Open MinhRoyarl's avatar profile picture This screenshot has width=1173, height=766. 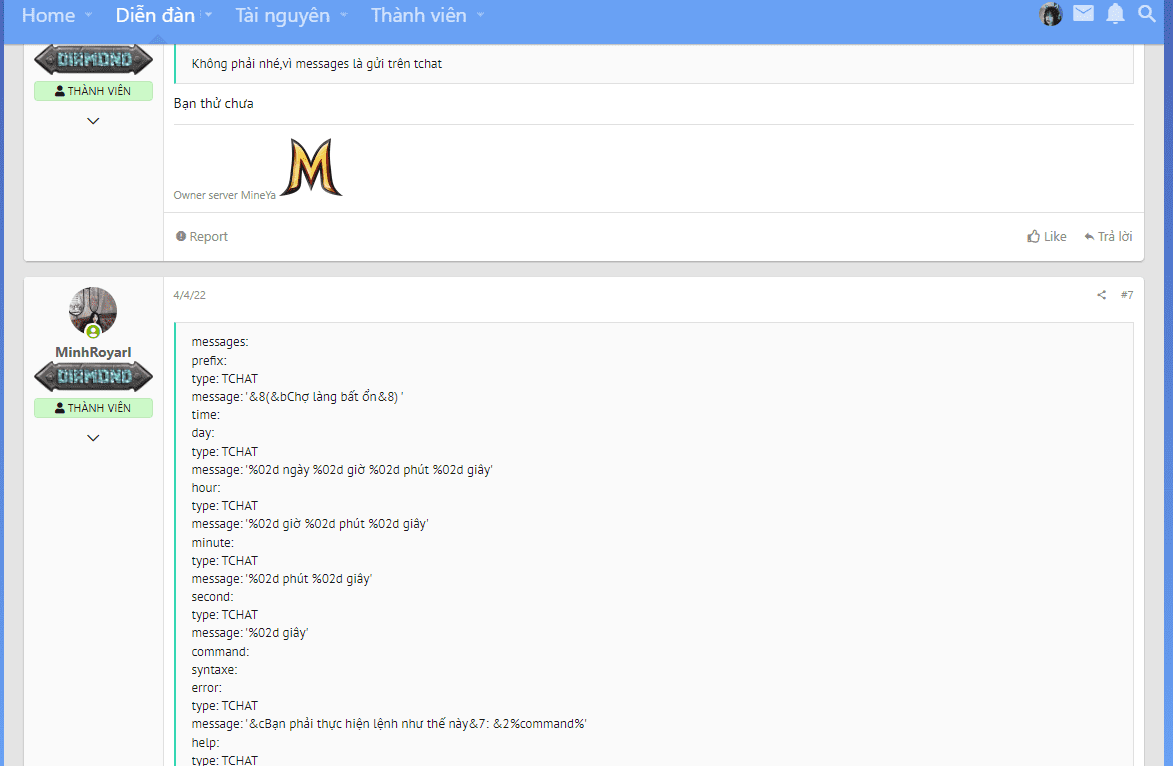(93, 311)
